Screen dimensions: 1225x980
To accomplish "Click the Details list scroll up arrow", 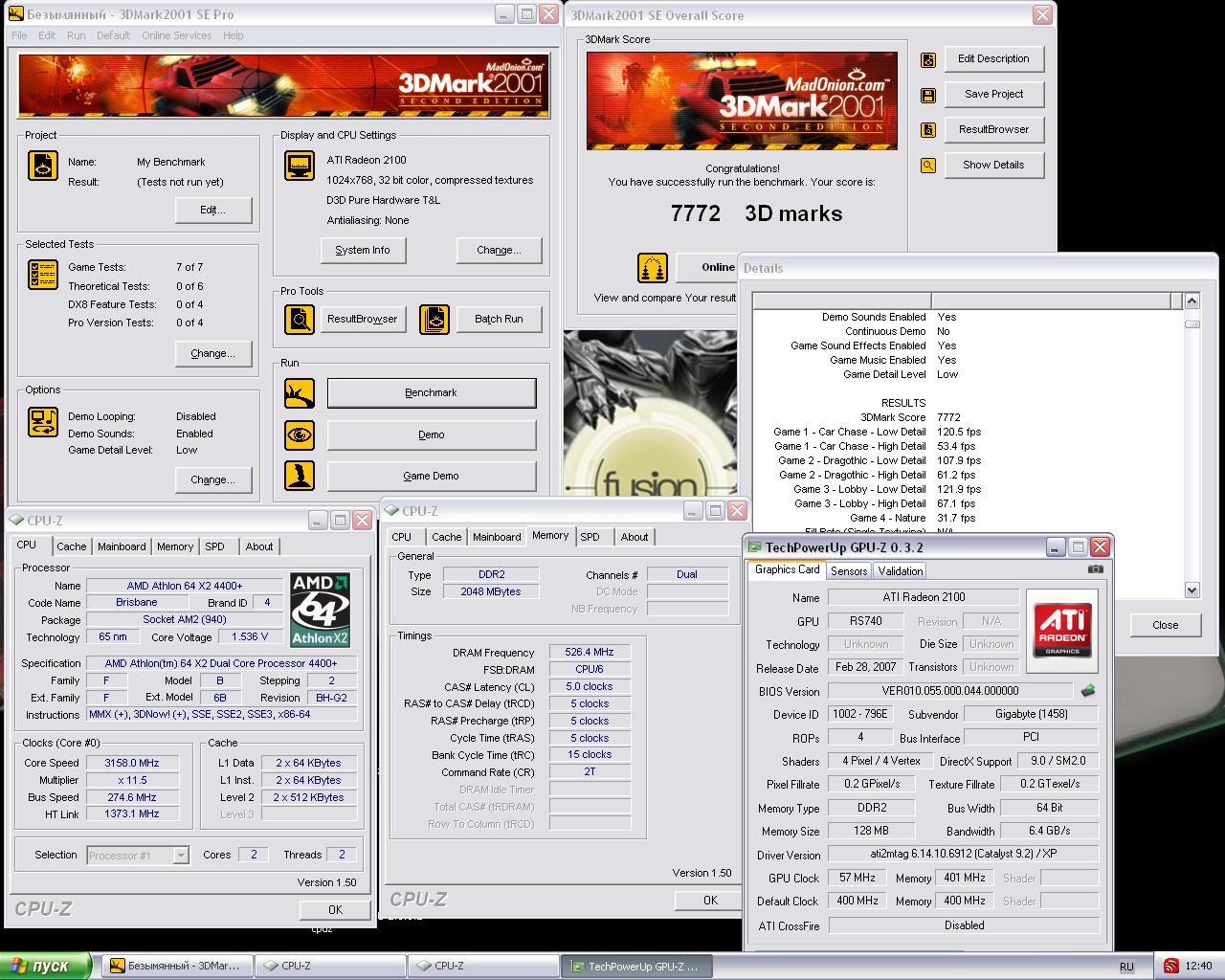I will pos(1192,301).
